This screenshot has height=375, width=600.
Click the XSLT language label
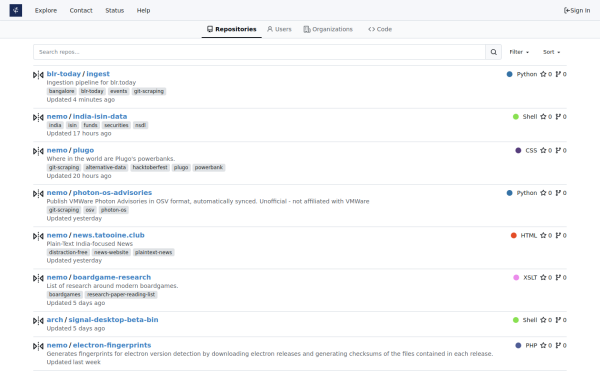click(530, 277)
